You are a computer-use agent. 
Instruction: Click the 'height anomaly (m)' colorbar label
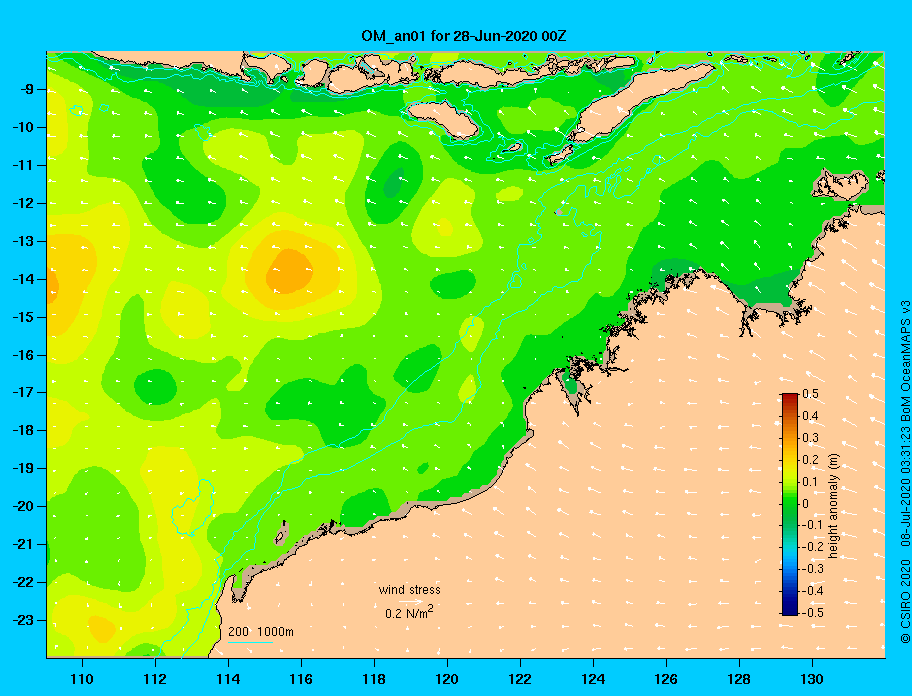point(833,504)
